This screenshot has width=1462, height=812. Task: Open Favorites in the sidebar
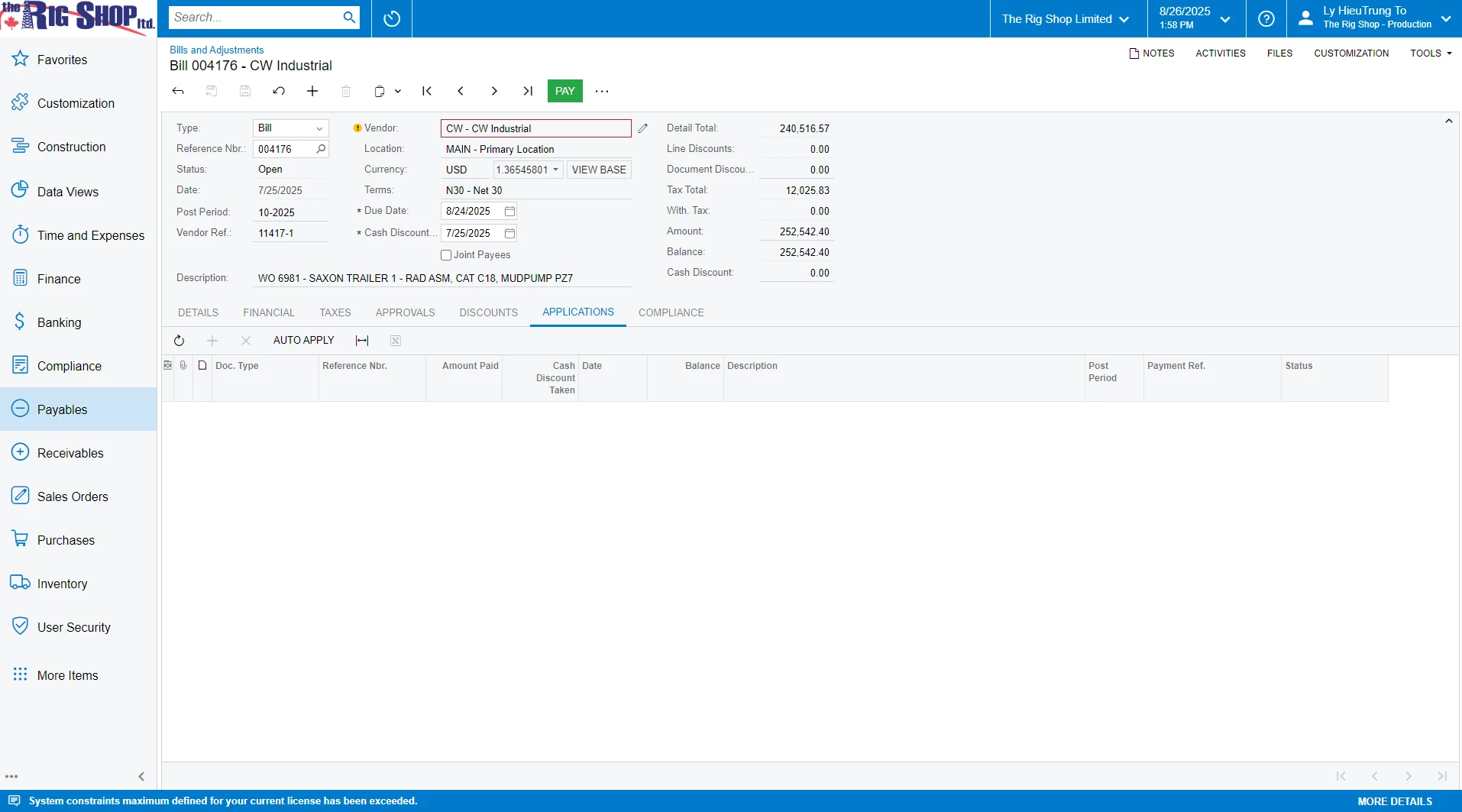[x=78, y=60]
